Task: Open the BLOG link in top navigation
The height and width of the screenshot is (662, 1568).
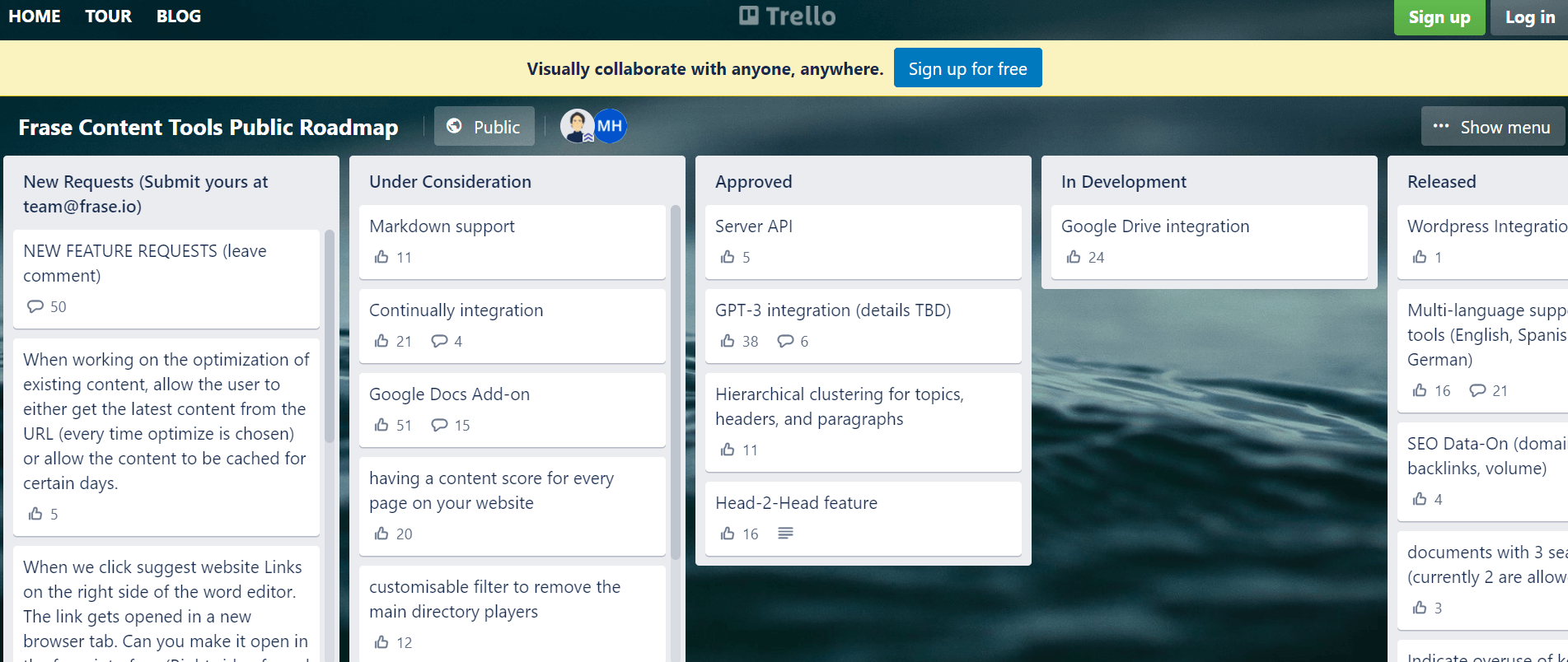Action: tap(179, 16)
